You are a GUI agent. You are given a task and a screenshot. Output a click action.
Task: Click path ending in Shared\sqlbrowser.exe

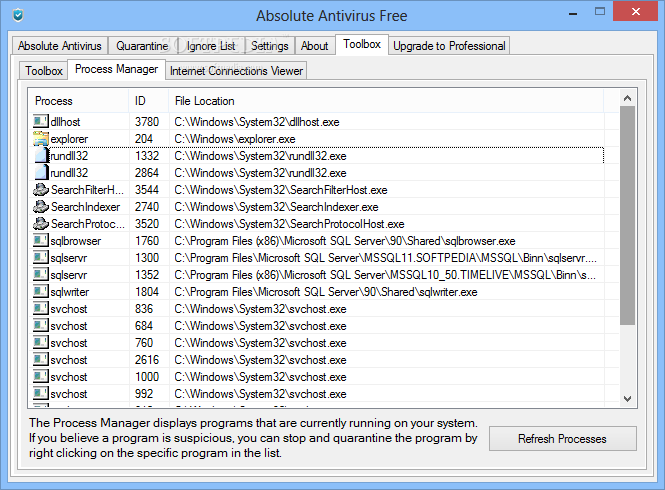[x=345, y=241]
